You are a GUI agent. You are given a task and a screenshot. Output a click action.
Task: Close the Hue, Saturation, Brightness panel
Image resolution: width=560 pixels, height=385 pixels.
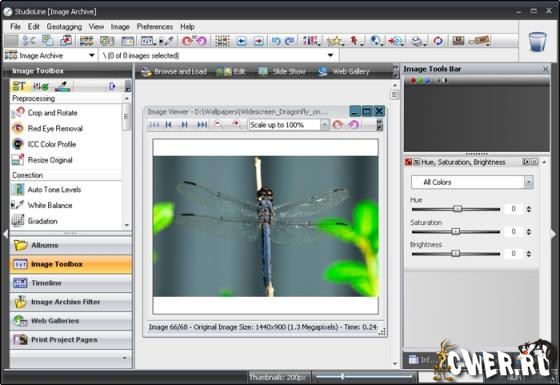click(x=534, y=162)
